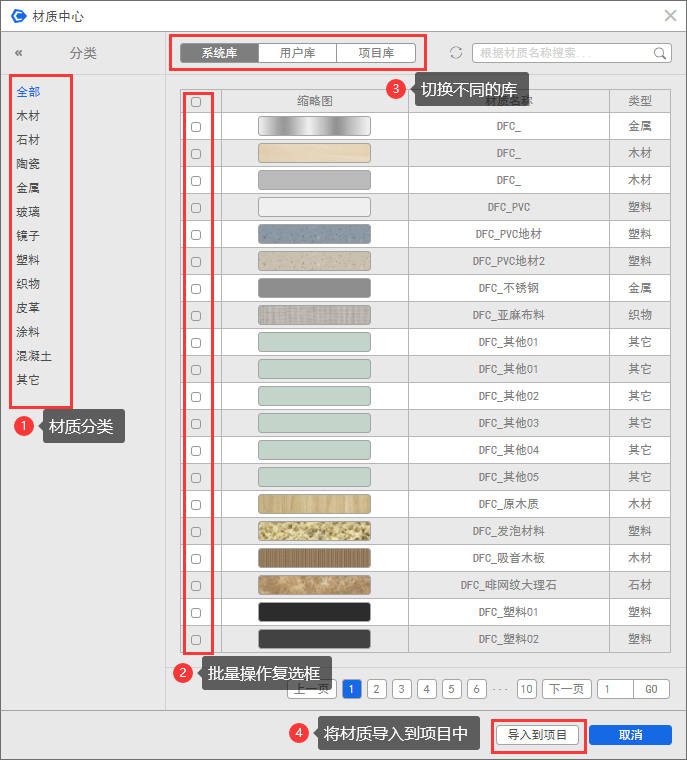Click the refresh icon beside the search box
Screen dimensions: 687x760
click(456, 53)
